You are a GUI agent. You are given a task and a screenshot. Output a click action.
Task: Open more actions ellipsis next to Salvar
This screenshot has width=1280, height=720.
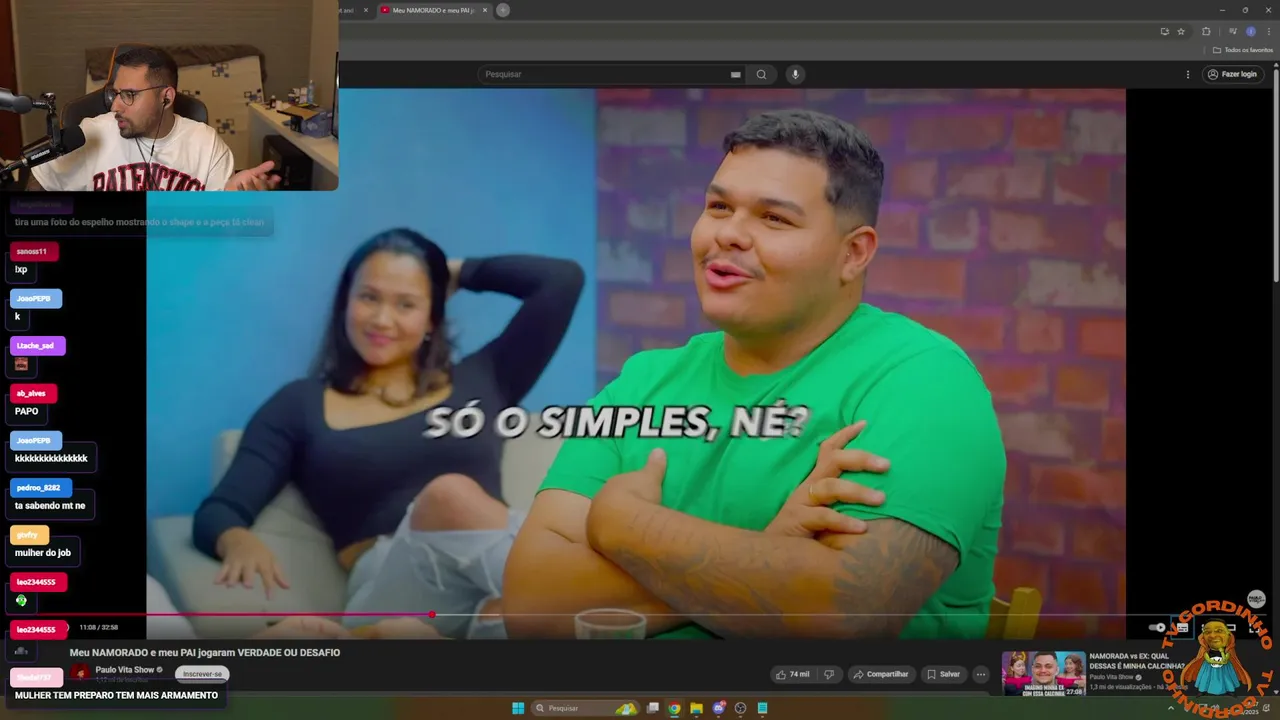click(x=981, y=674)
